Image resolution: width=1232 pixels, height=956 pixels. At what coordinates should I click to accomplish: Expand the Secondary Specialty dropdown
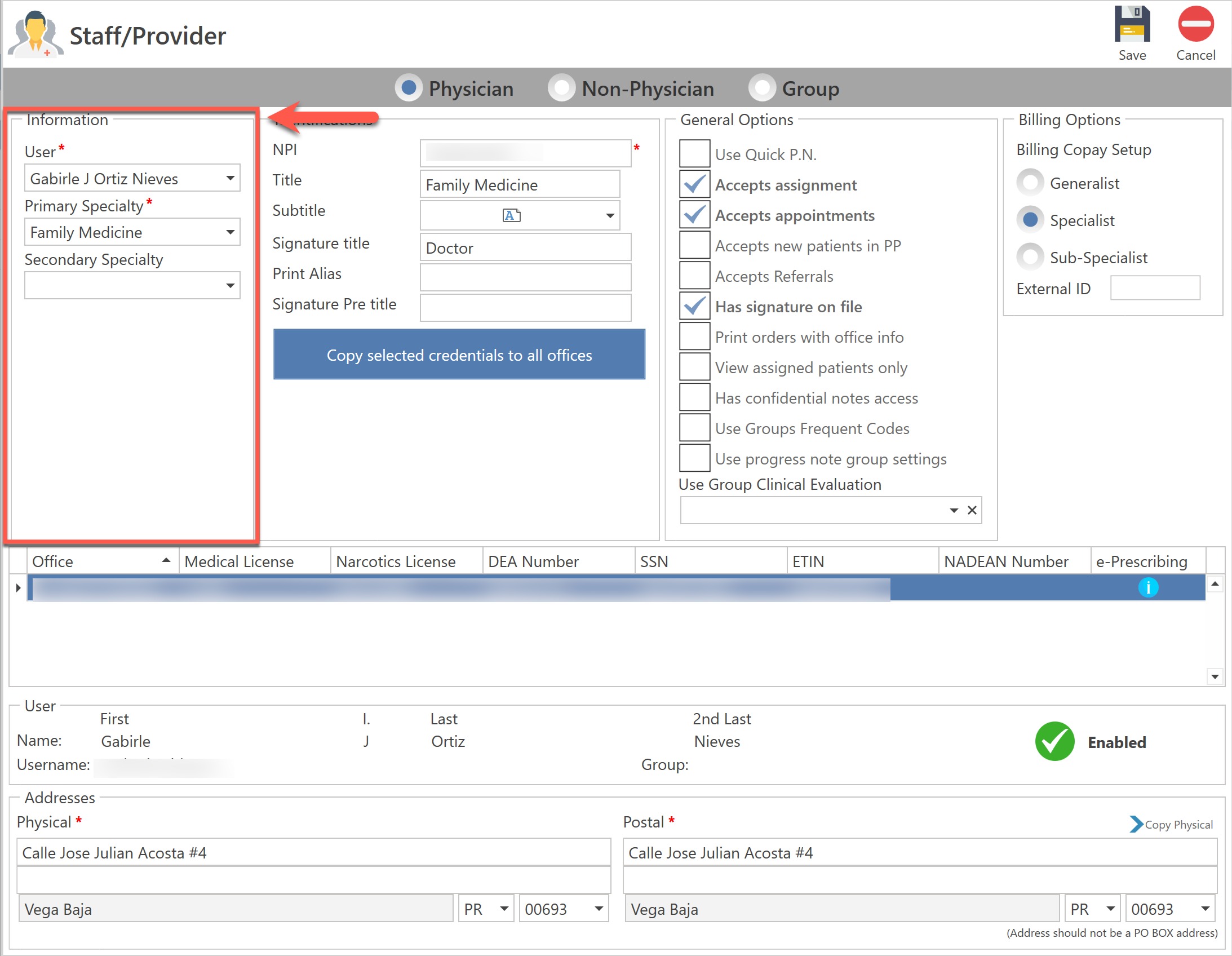click(230, 286)
